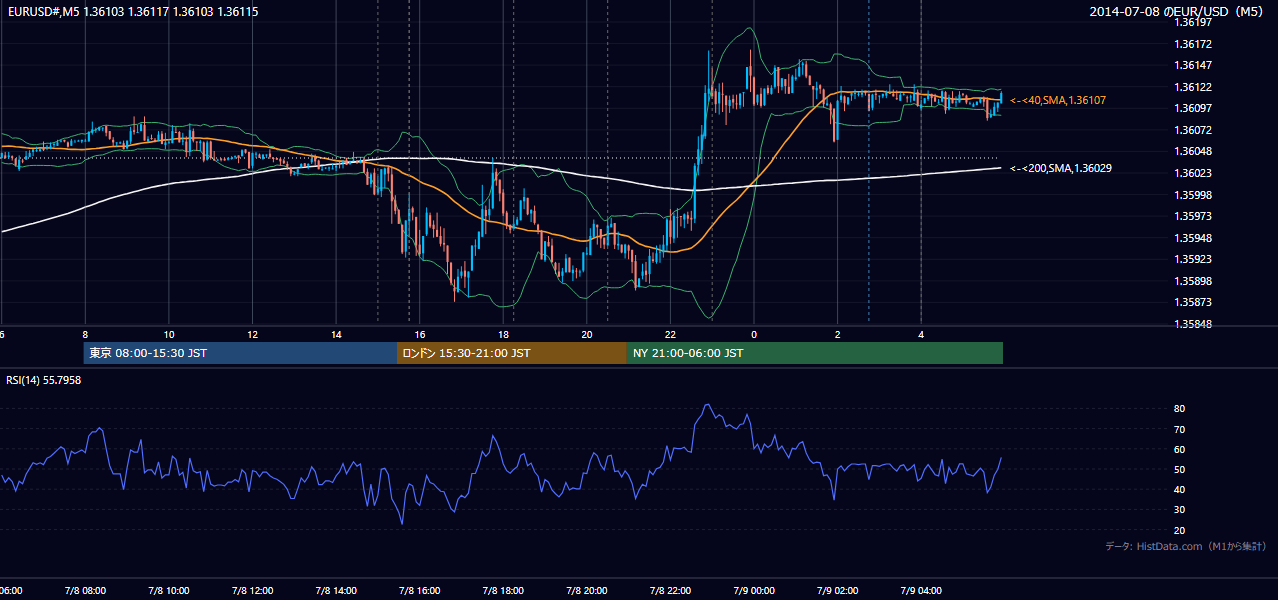Click the 7/8 08:00 date label

[85, 591]
